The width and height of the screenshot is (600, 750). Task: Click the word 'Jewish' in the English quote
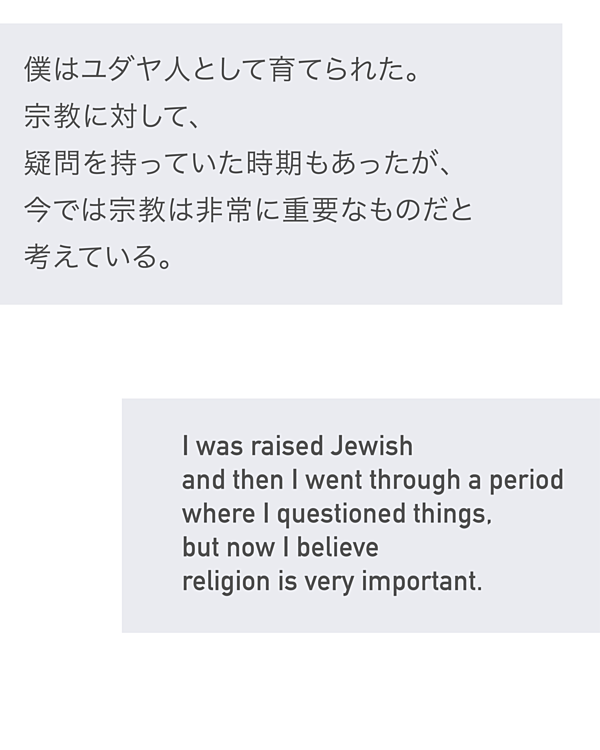[371, 446]
